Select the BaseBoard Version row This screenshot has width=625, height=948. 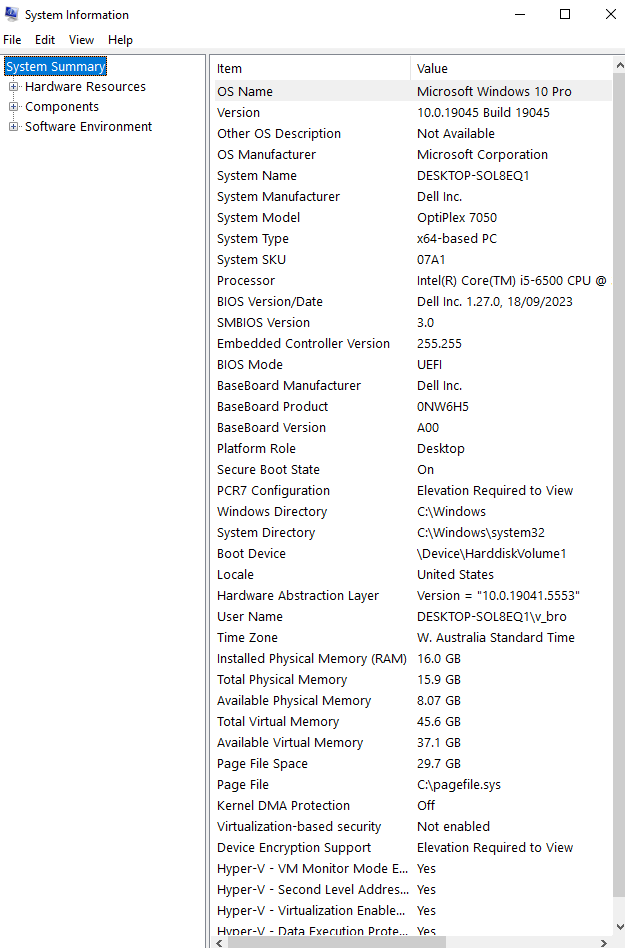click(411, 427)
